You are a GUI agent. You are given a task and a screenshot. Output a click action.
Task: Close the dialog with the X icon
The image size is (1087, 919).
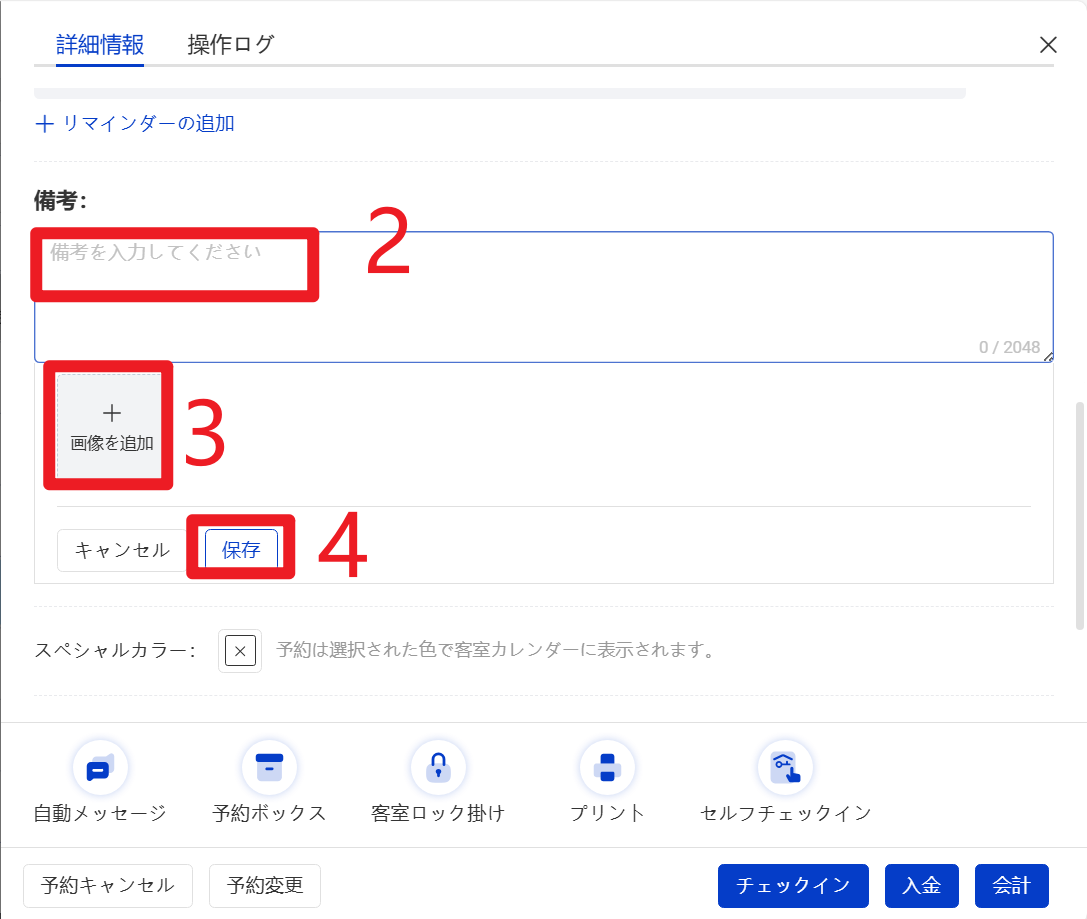pyautogui.click(x=1048, y=45)
